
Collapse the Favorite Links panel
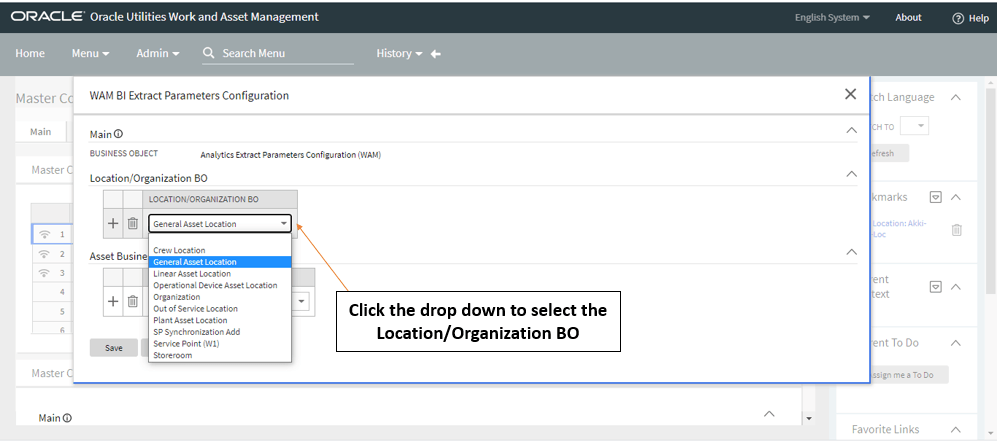click(955, 429)
